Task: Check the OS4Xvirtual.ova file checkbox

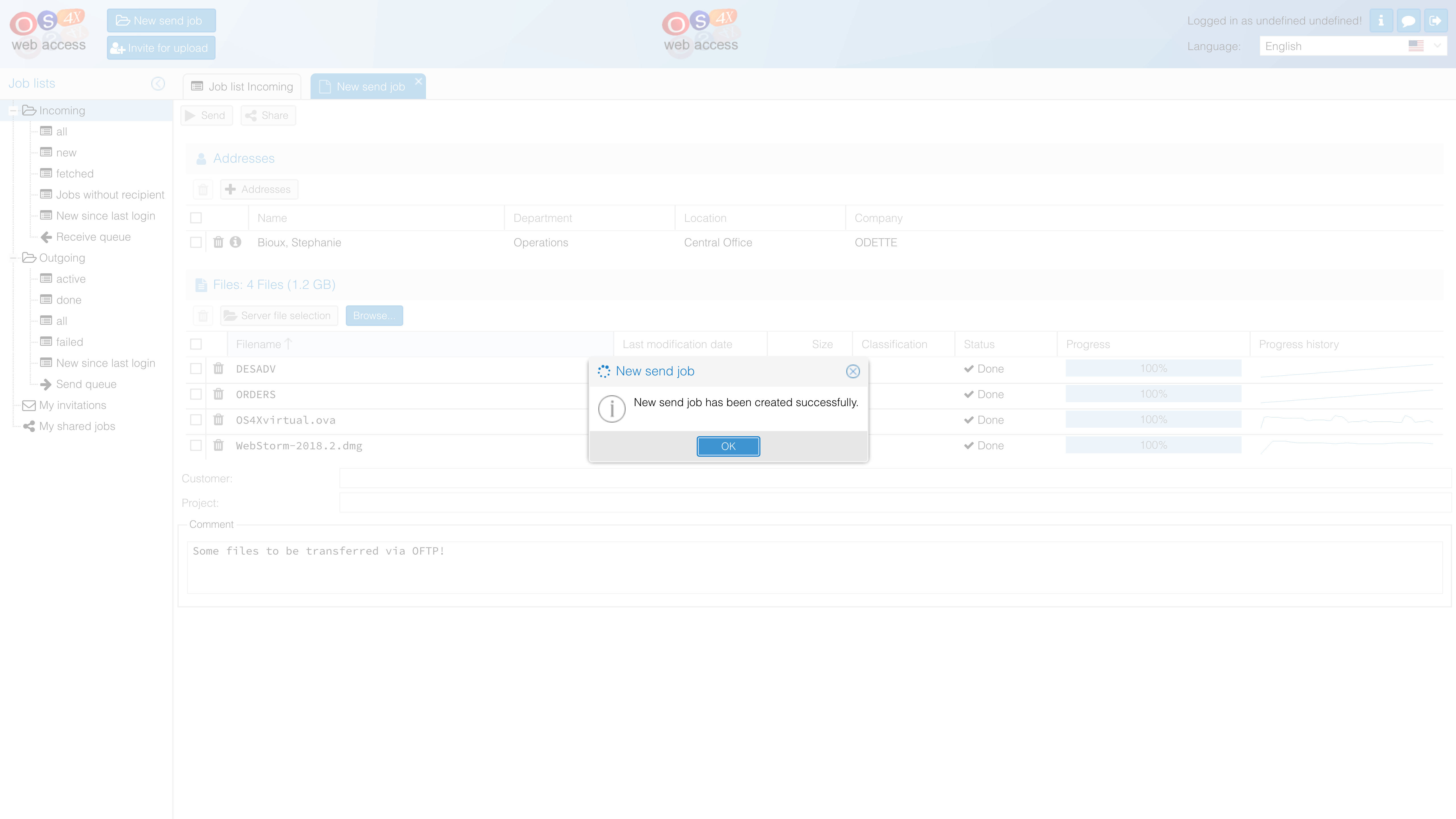Action: click(196, 420)
